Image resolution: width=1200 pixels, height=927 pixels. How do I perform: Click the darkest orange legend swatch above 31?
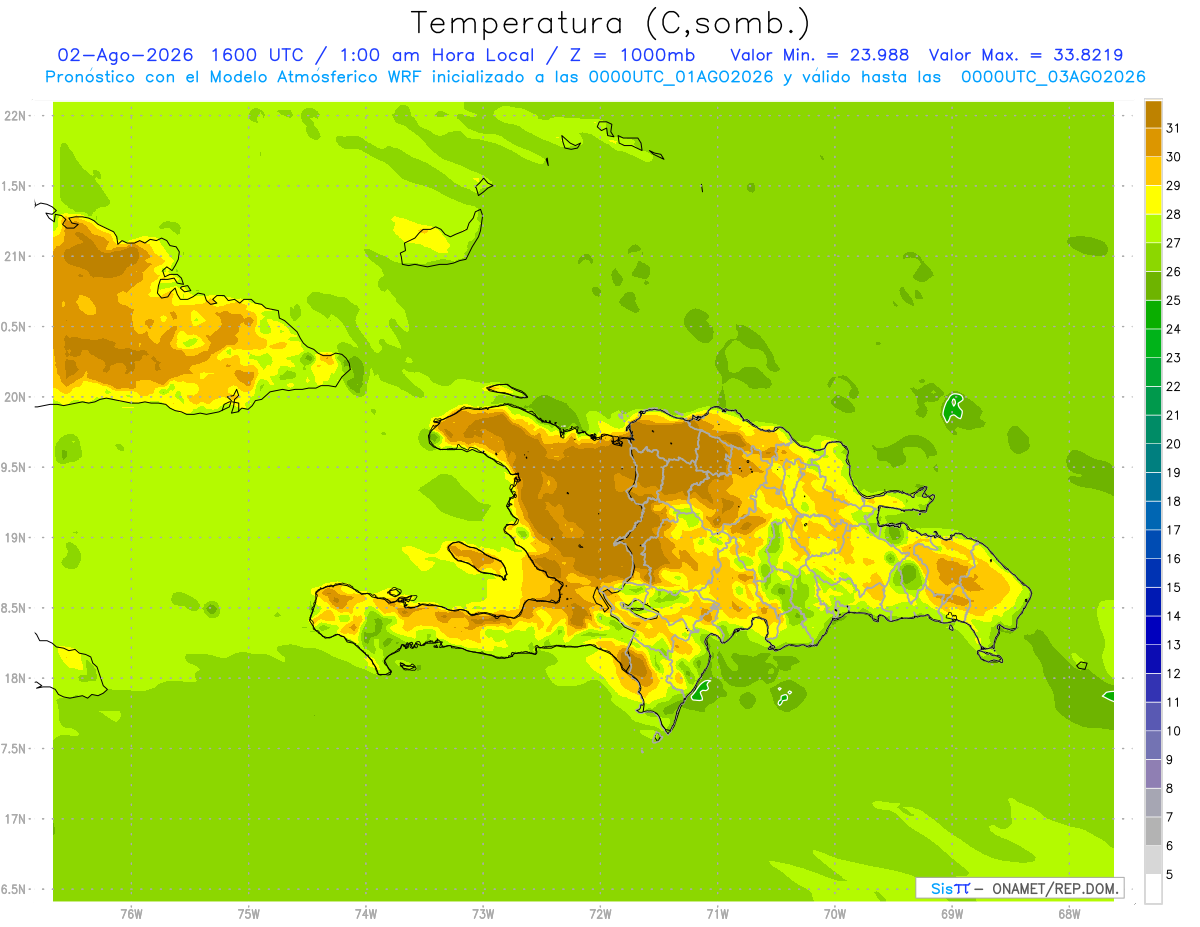click(1153, 115)
